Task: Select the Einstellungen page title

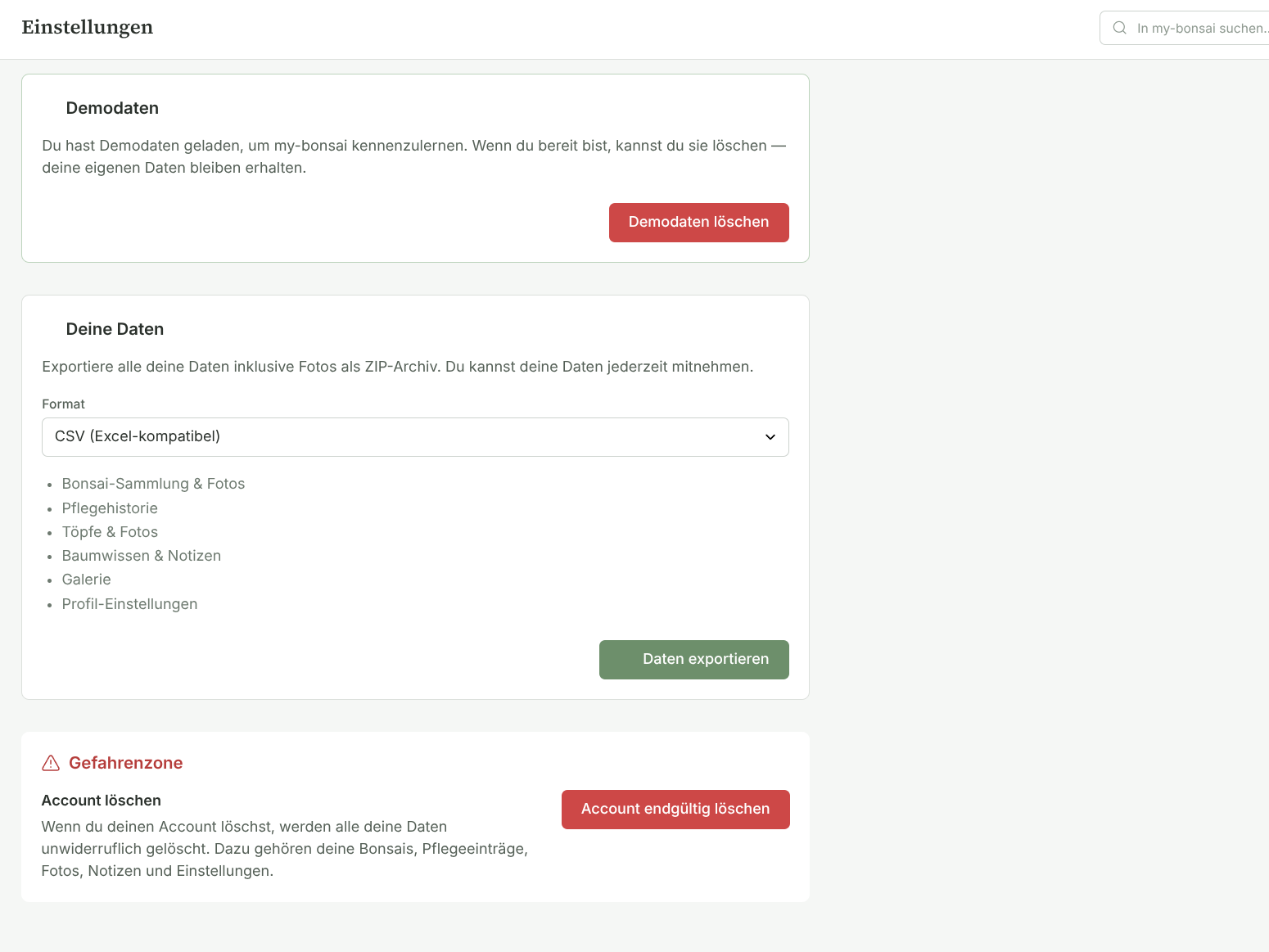Action: (87, 27)
